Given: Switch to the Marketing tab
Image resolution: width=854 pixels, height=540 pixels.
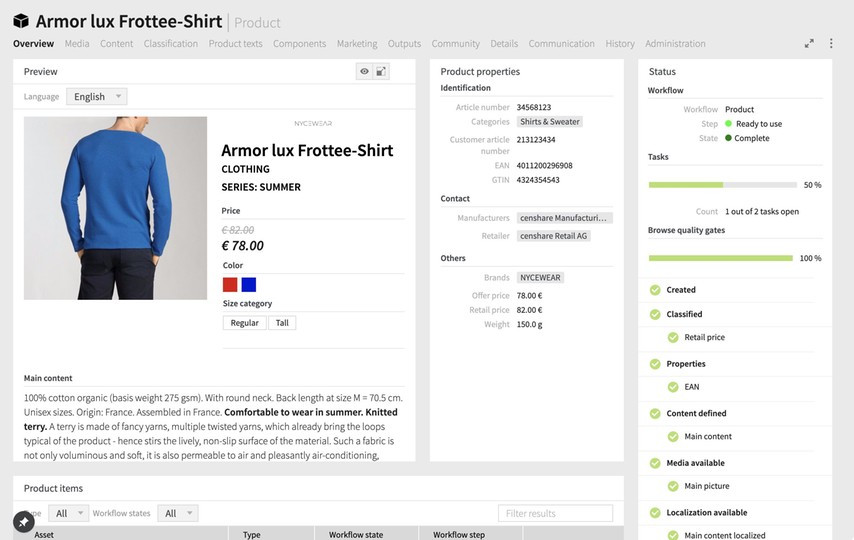Looking at the screenshot, I should [x=357, y=44].
